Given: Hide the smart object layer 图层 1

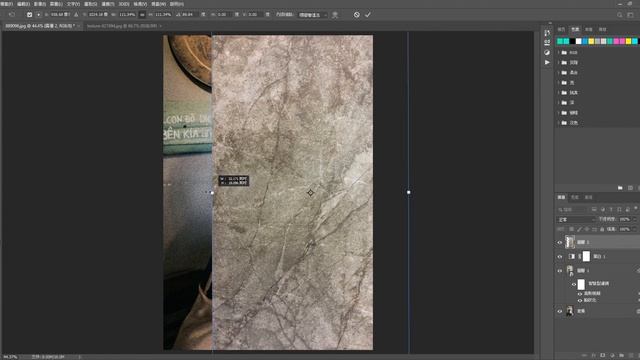Looking at the screenshot, I should click(x=560, y=271).
